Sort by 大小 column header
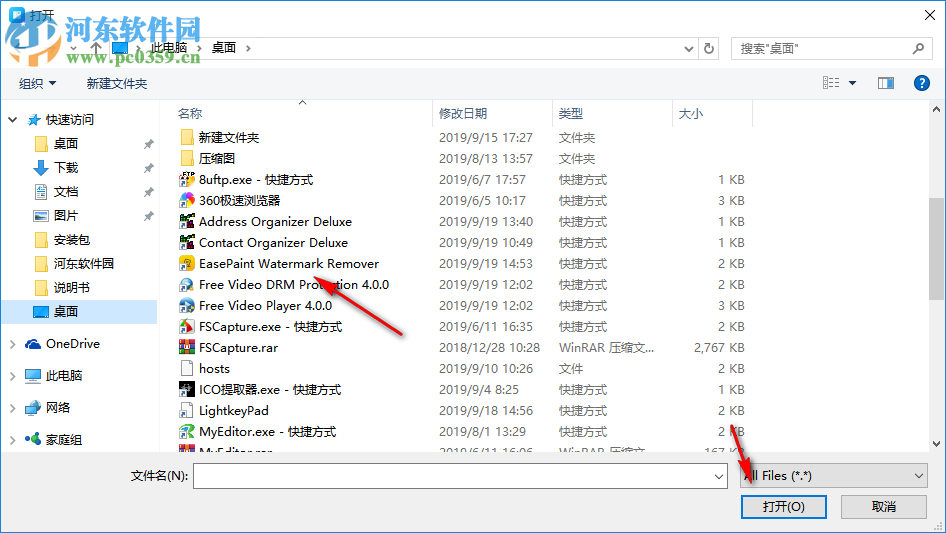Viewport: 946px width, 533px height. click(x=691, y=113)
